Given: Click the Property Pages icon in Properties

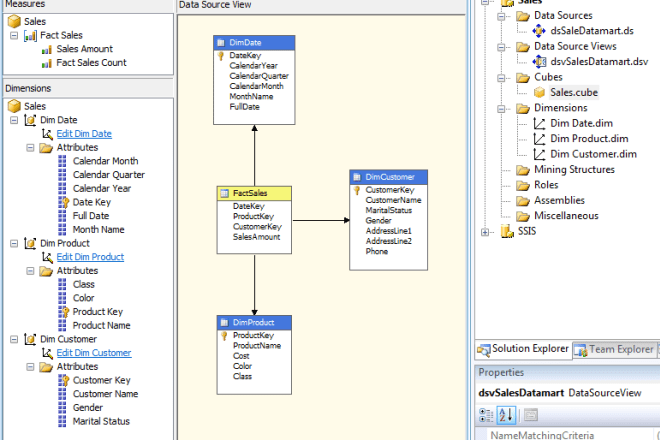Looking at the screenshot, I should [x=531, y=415].
